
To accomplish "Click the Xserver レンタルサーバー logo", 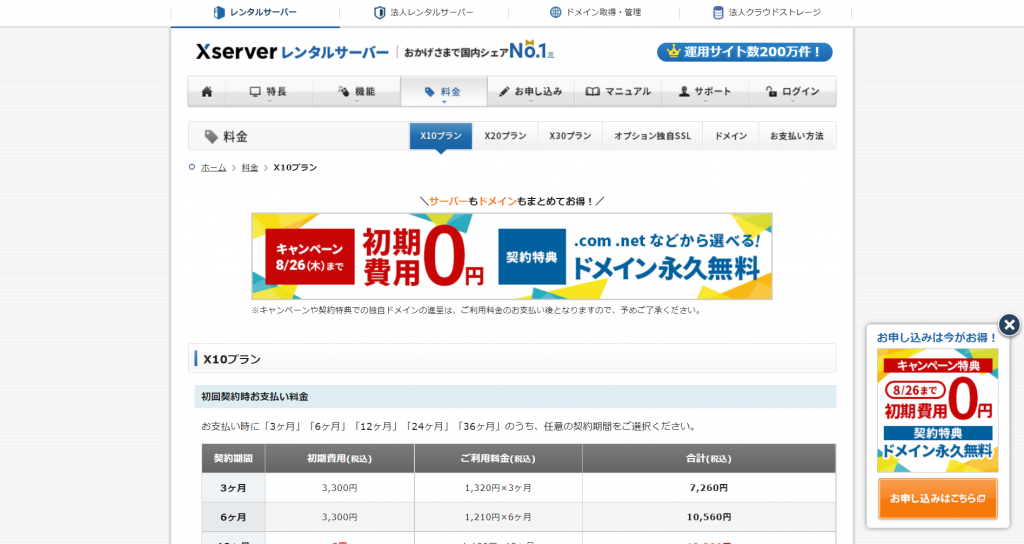I will tap(292, 52).
